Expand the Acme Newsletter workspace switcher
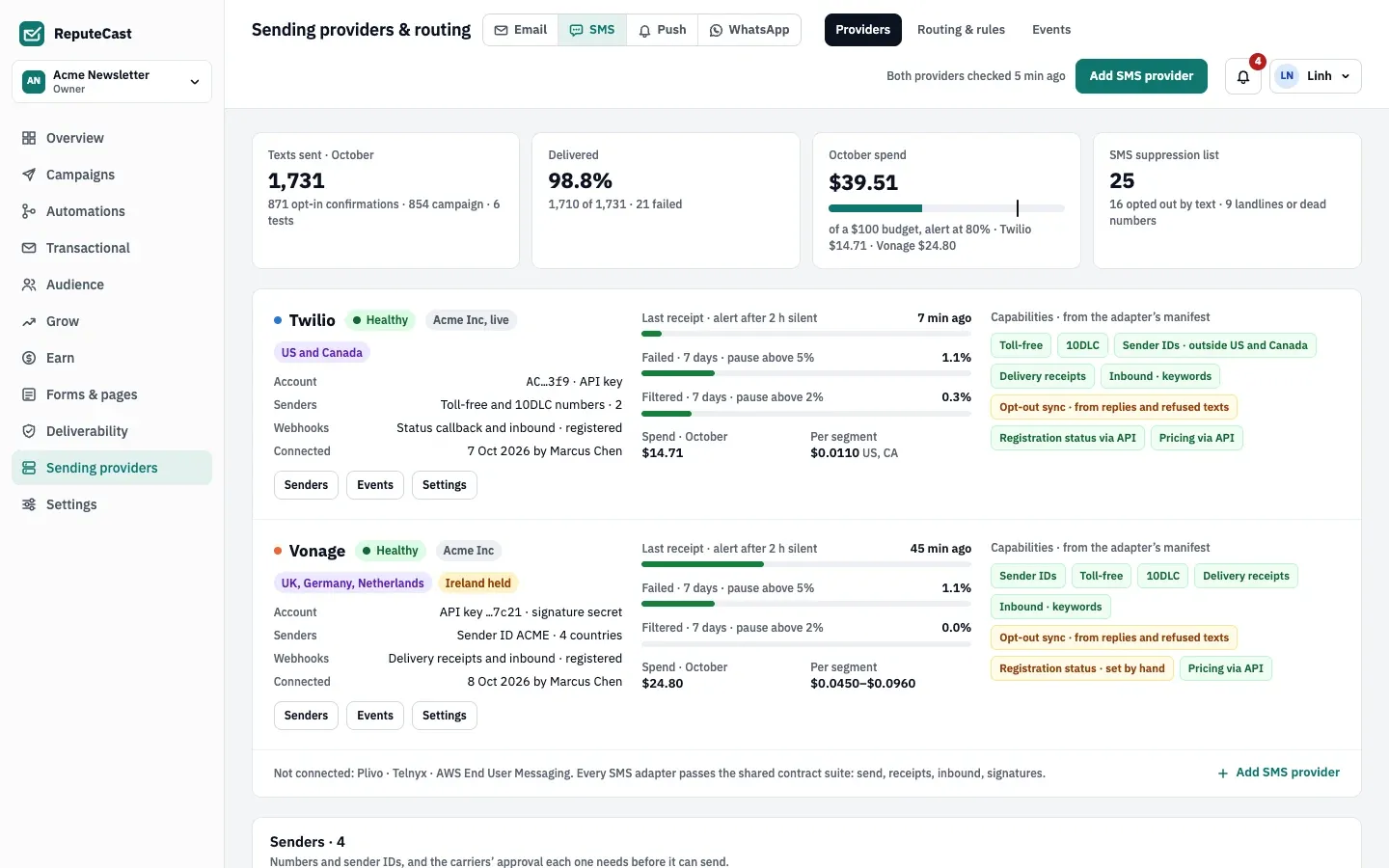Viewport: 1389px width, 868px height. 112,81
